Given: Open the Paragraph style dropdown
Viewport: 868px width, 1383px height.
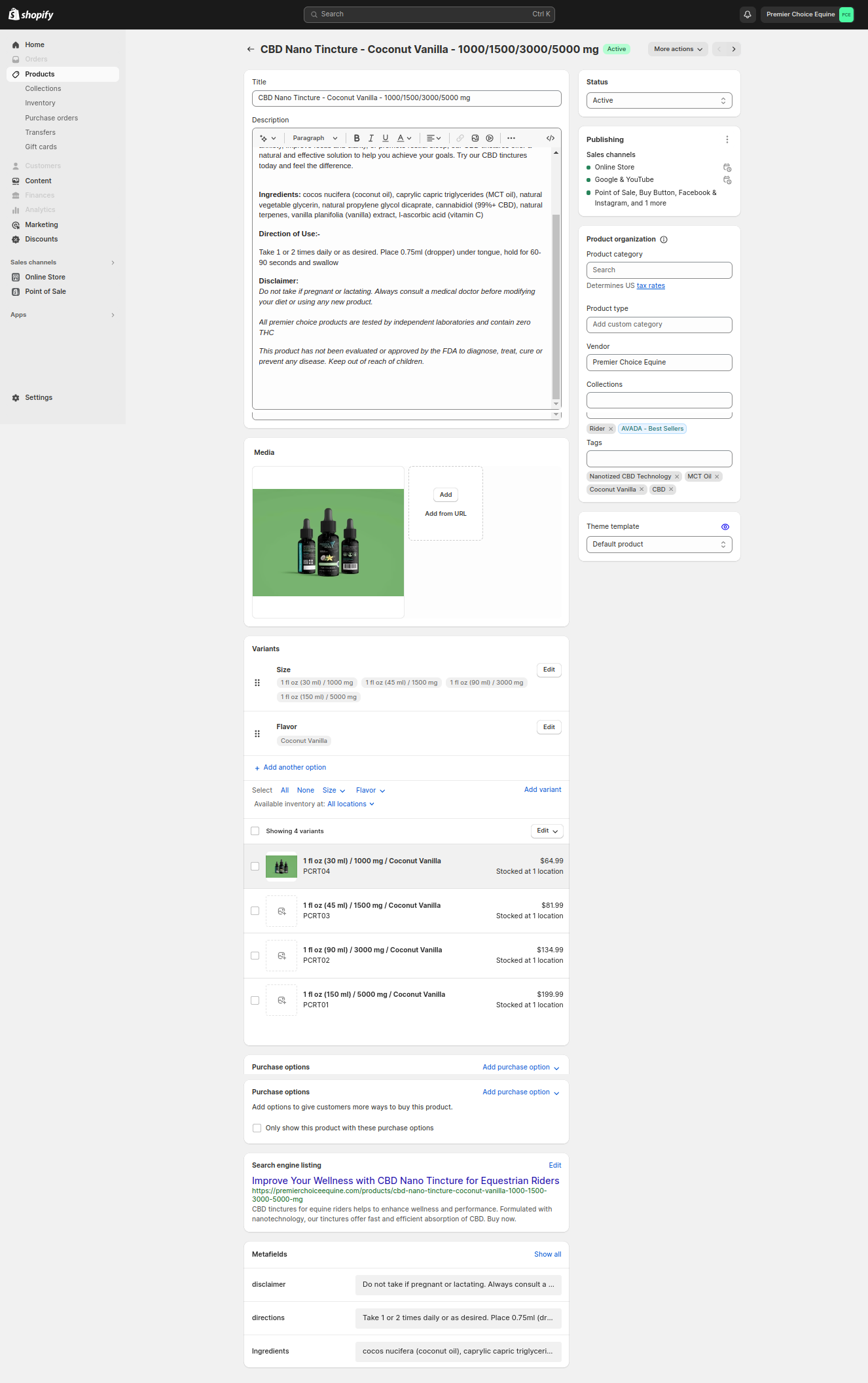Looking at the screenshot, I should click(315, 138).
